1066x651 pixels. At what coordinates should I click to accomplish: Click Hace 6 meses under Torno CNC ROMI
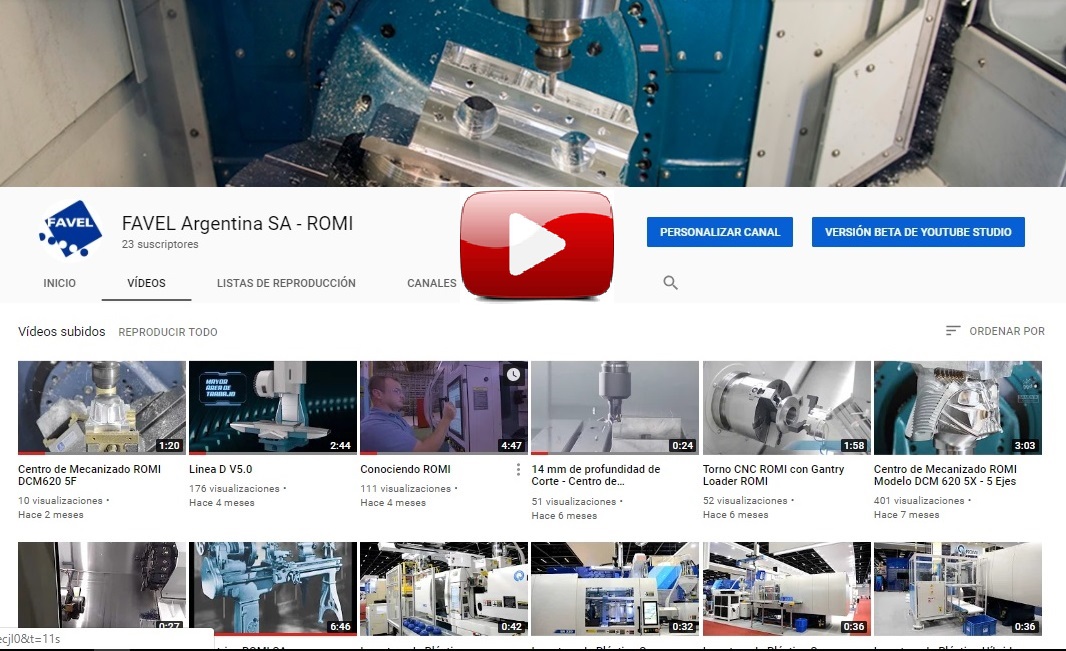(736, 515)
